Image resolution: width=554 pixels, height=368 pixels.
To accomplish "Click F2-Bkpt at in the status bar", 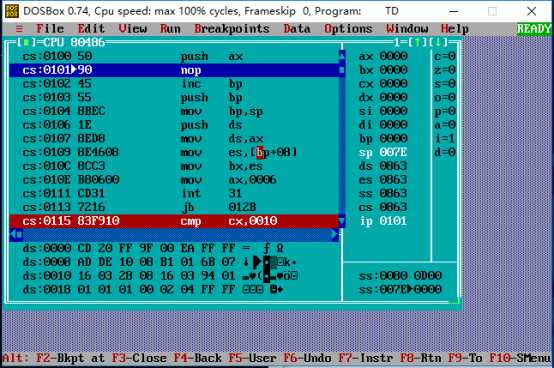I will (71, 358).
